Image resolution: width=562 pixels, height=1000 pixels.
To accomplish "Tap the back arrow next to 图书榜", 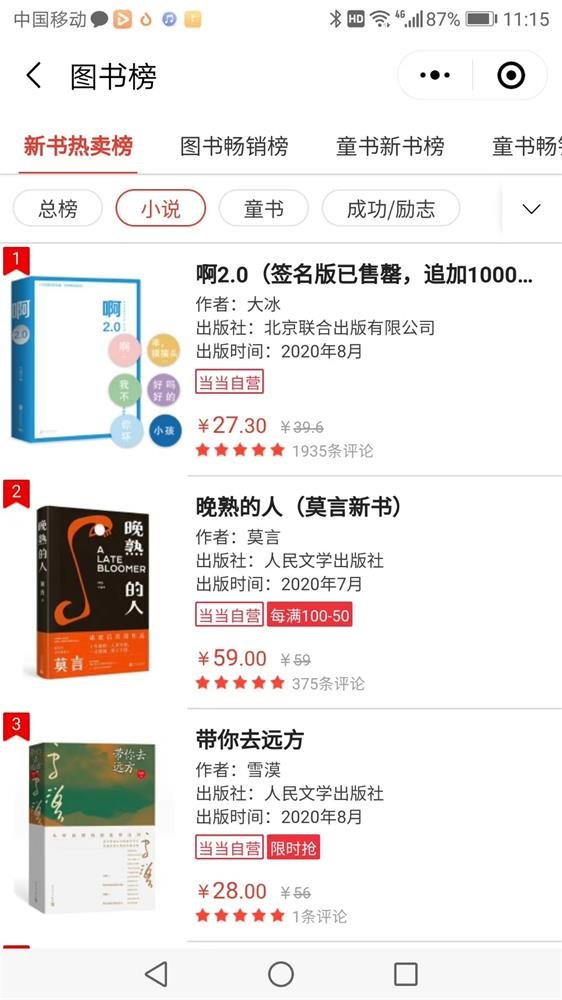I will pos(33,75).
